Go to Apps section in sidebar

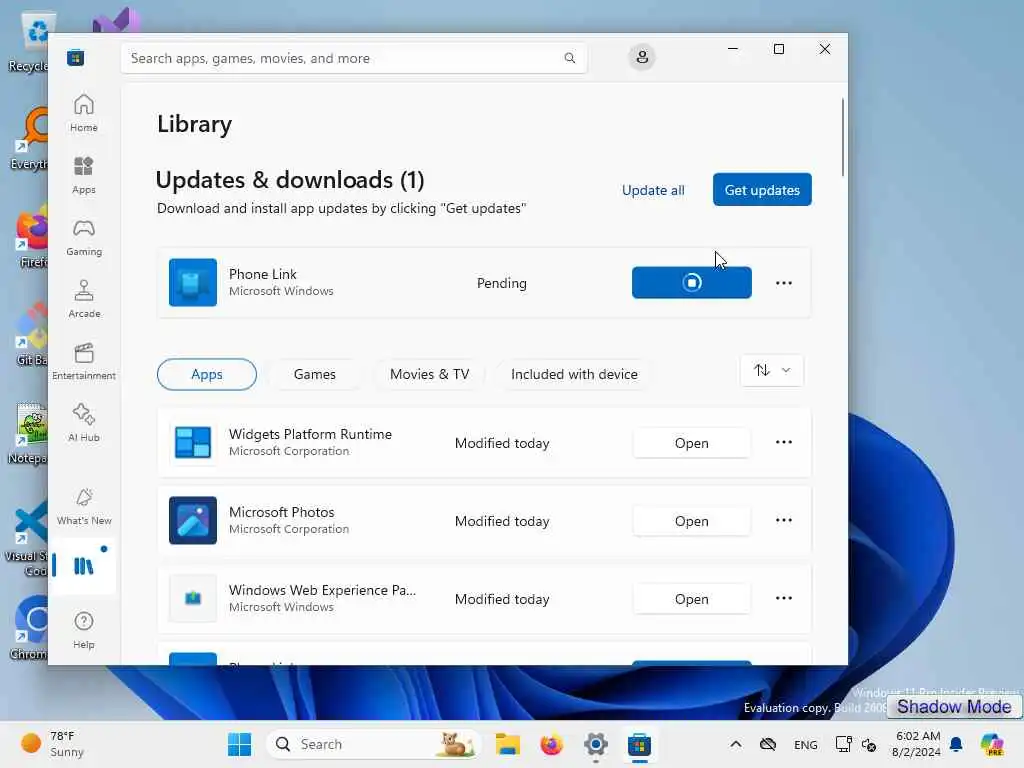84,175
